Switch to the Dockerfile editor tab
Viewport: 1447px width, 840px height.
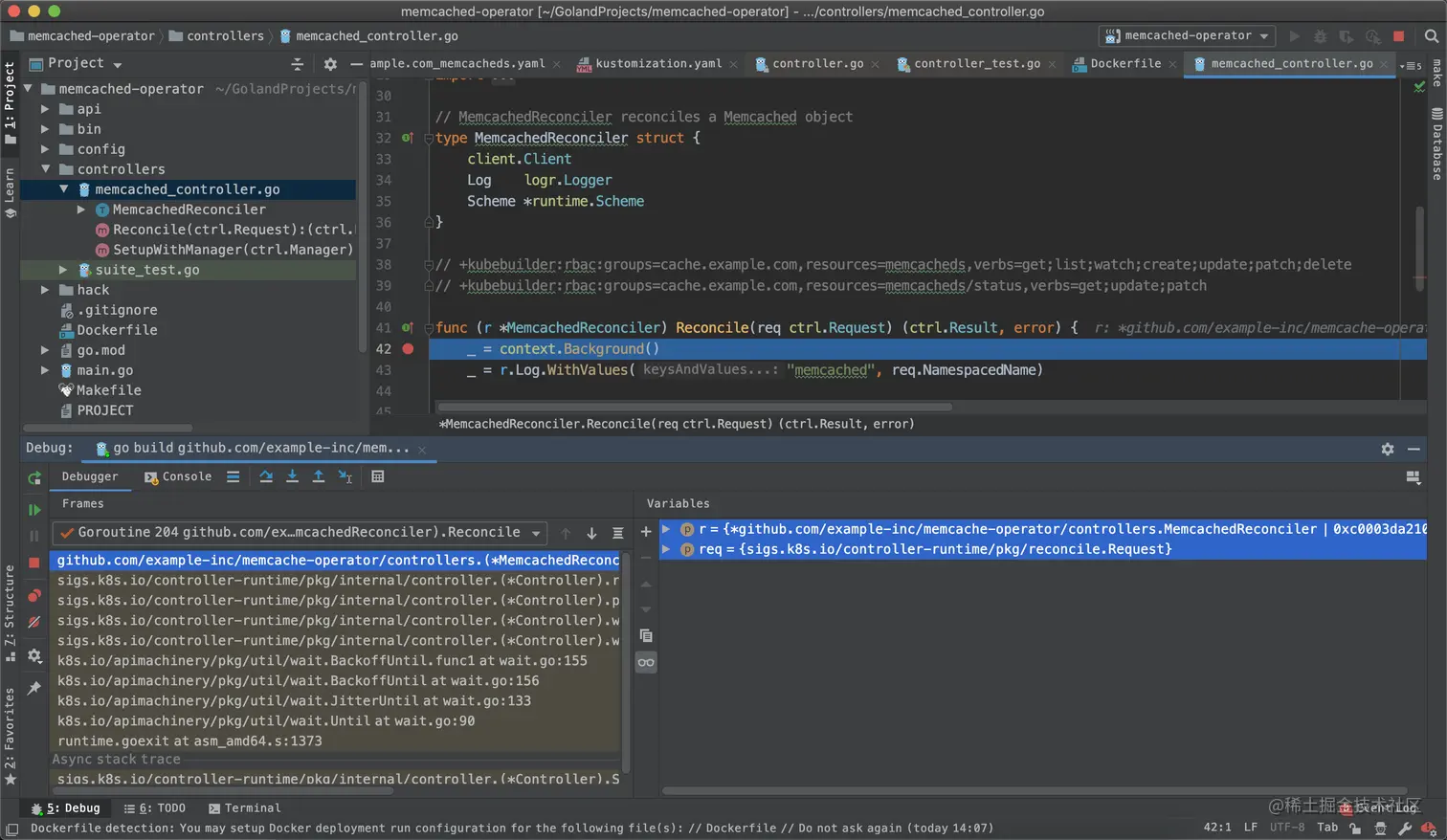1124,64
